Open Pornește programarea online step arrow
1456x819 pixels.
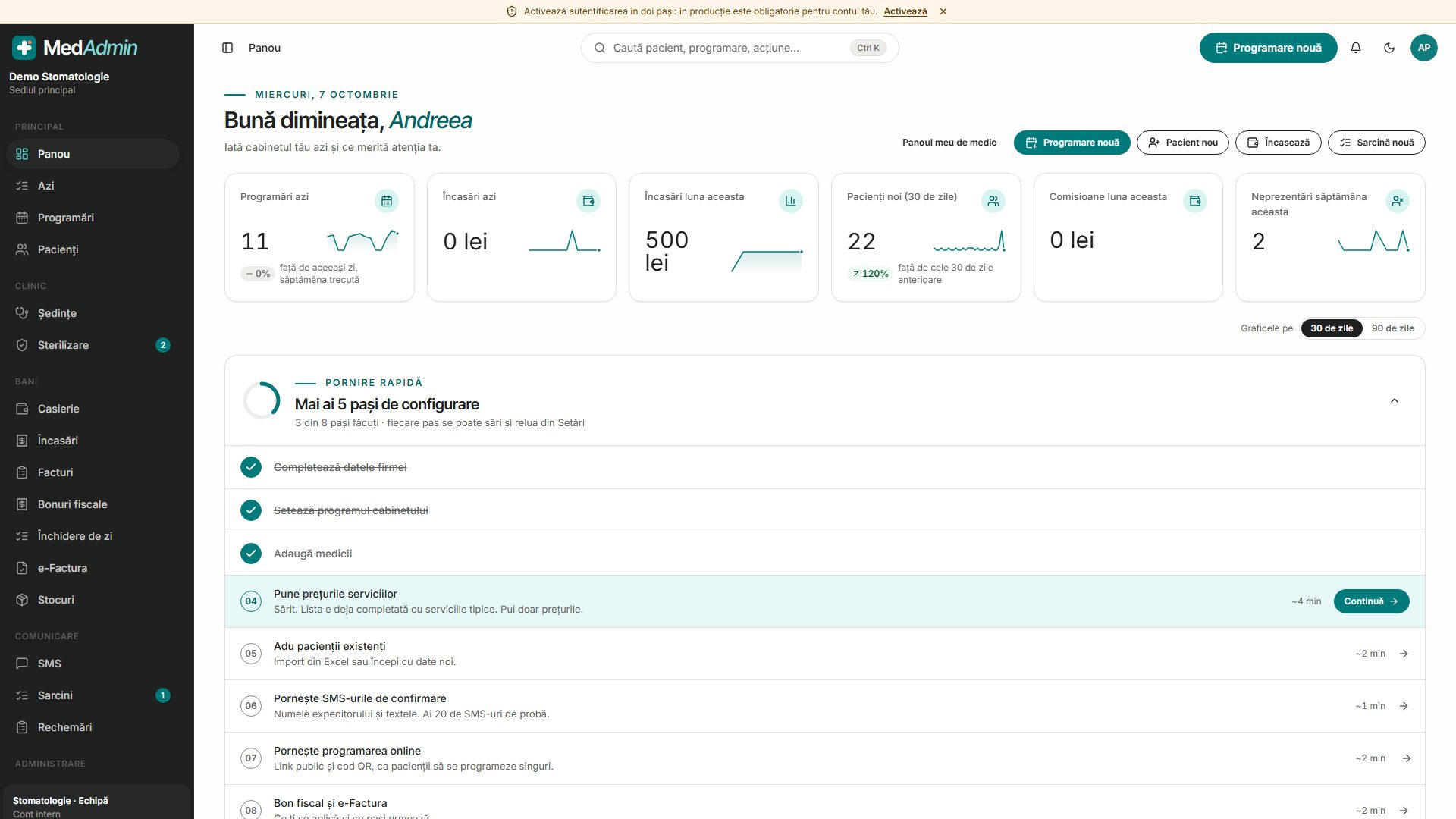click(1407, 758)
